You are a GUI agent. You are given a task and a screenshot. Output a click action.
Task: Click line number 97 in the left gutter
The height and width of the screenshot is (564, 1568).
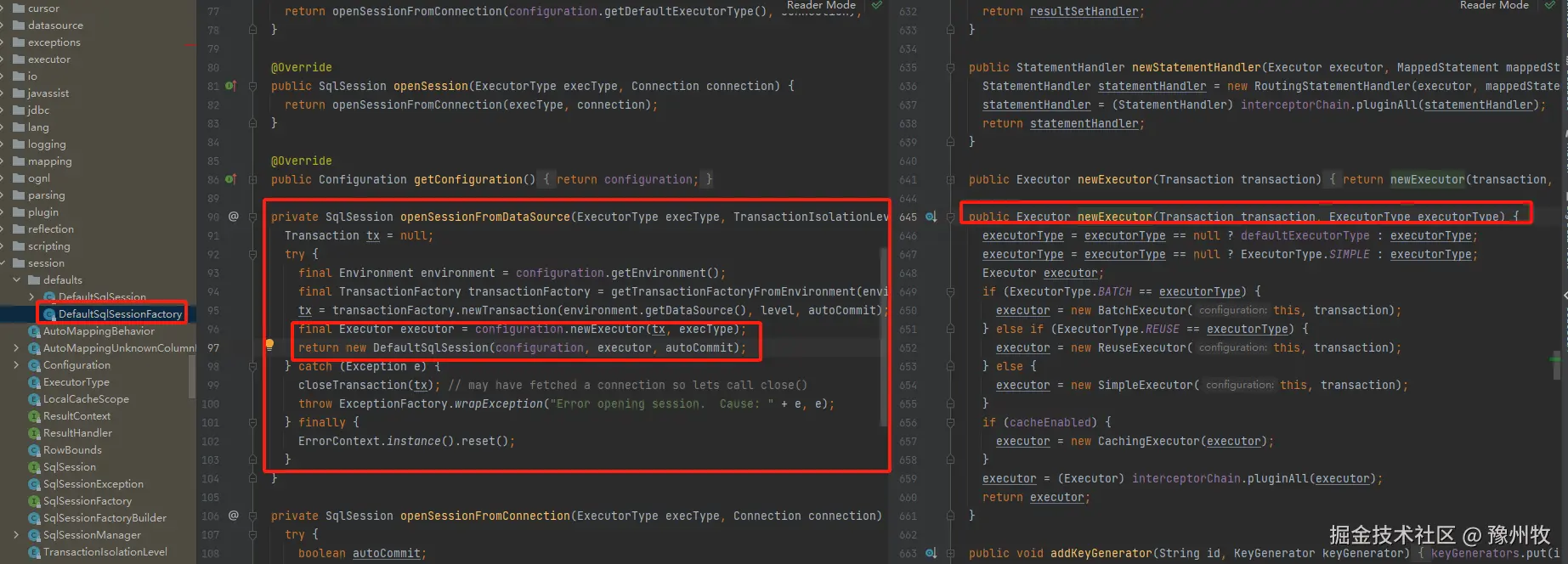pos(212,347)
